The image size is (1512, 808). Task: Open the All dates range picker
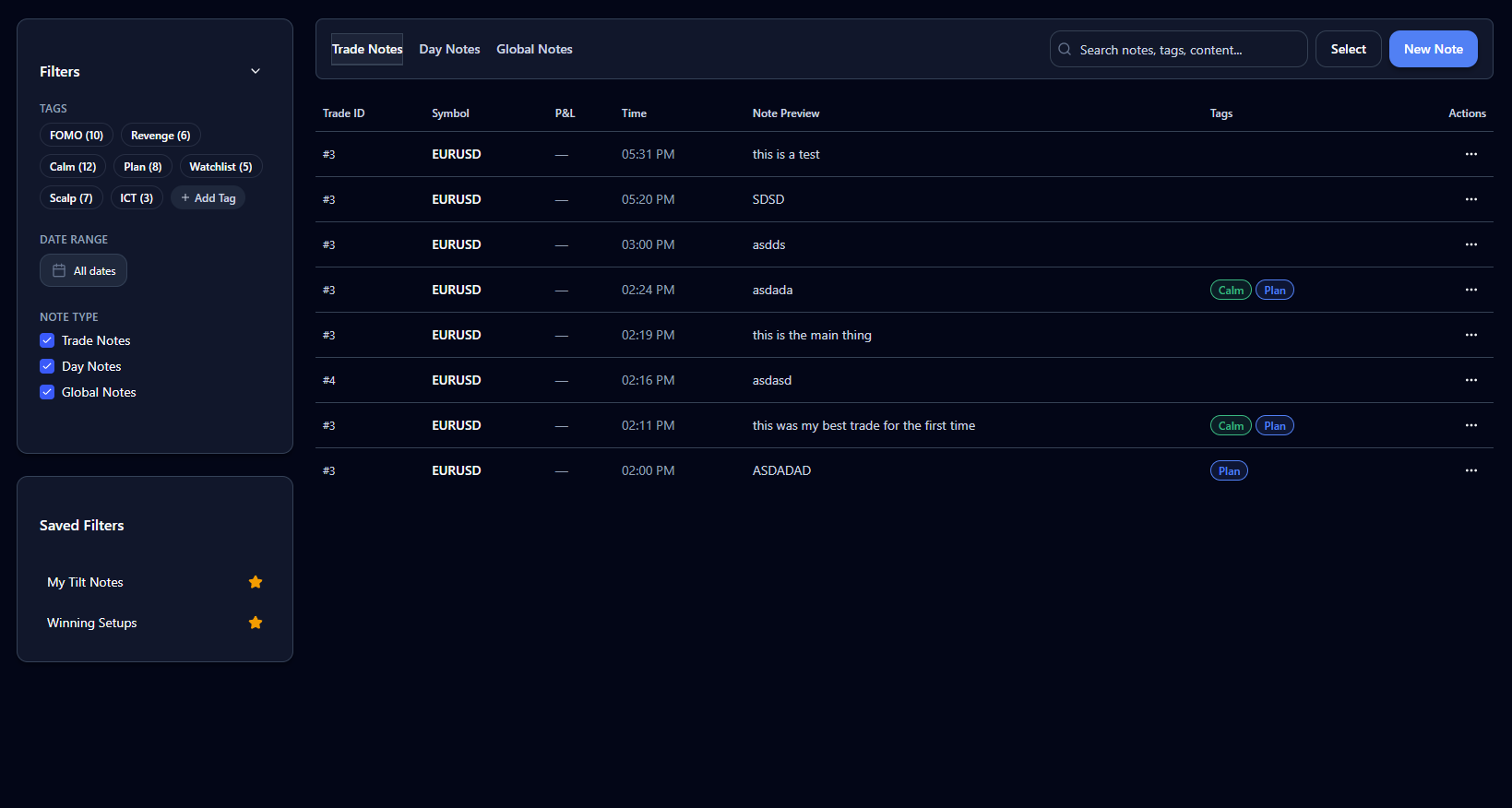83,270
